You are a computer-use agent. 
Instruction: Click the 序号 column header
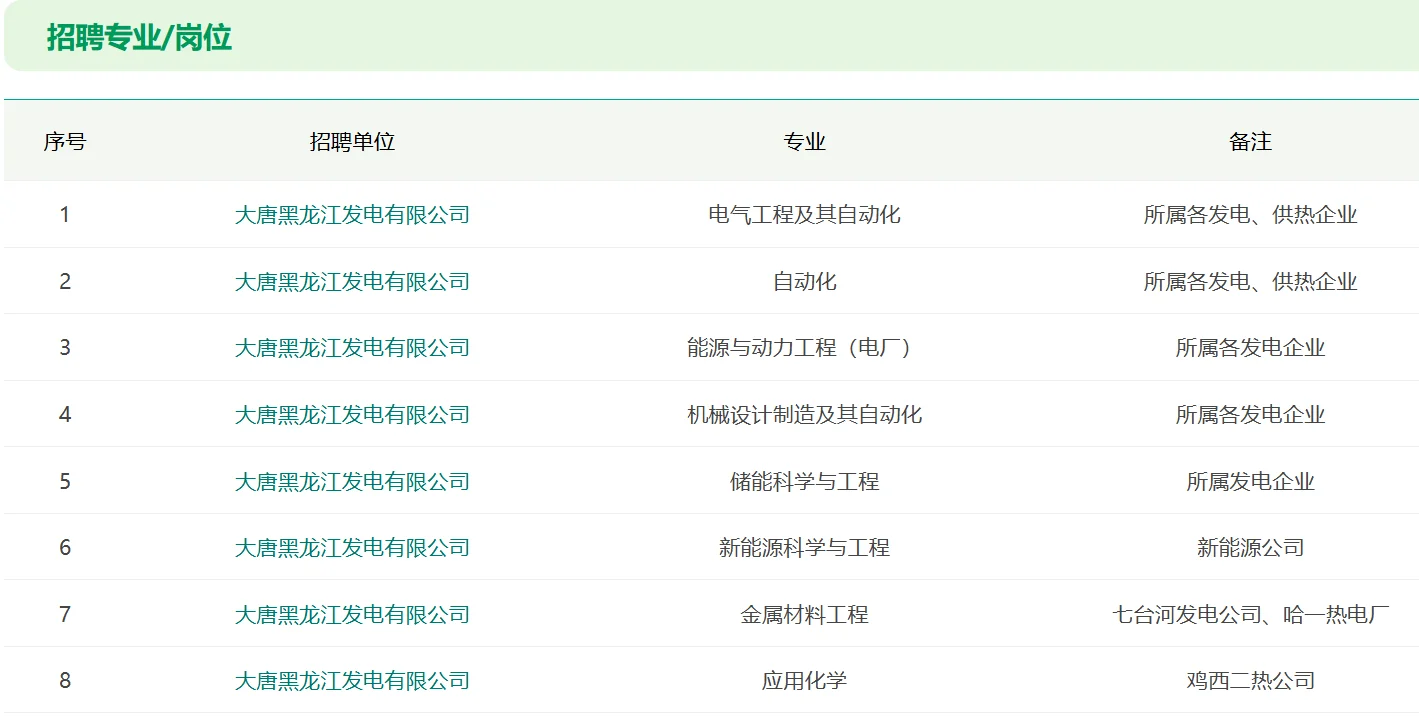(65, 142)
